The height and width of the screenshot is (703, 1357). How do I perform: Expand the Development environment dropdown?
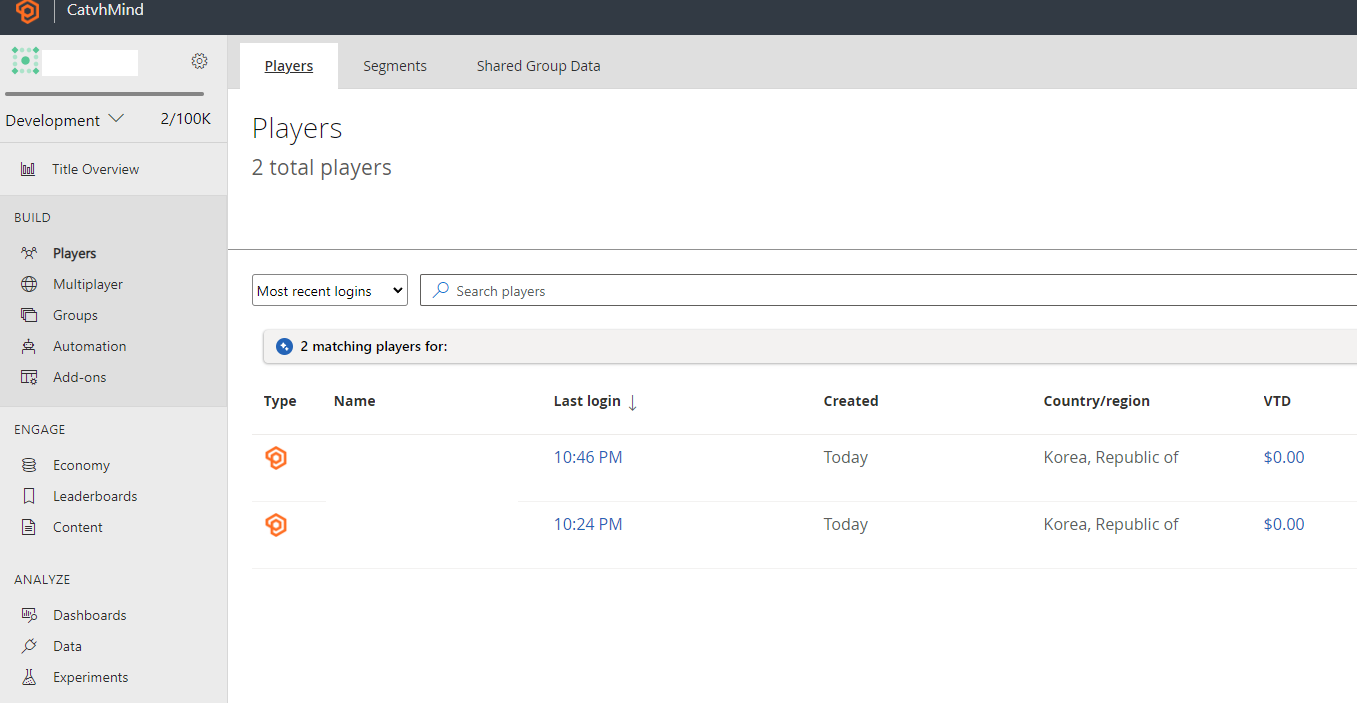point(65,120)
